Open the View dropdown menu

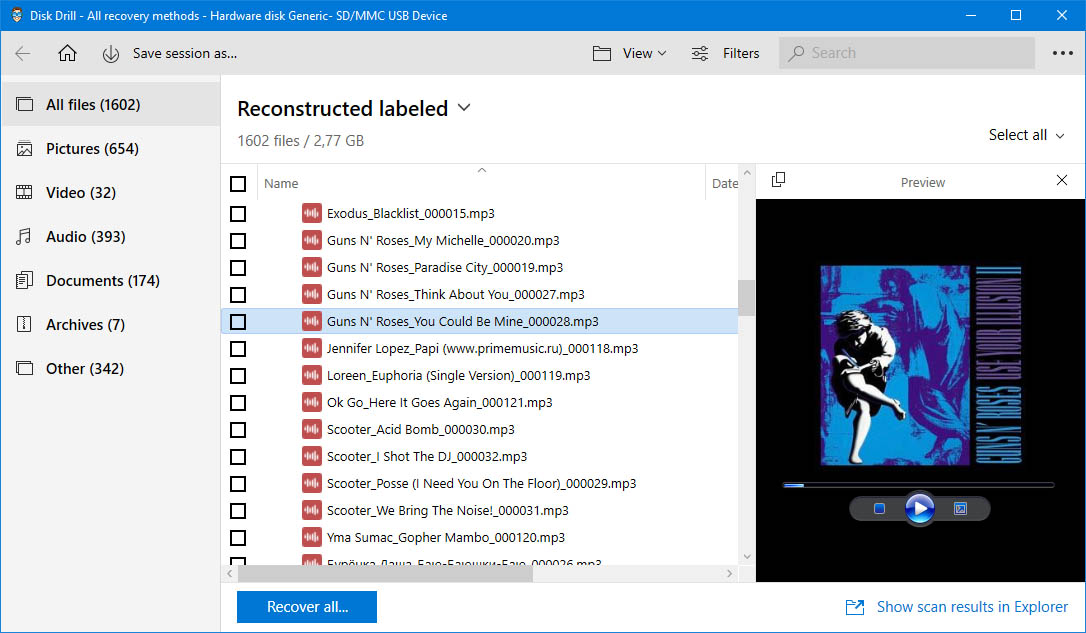[x=644, y=53]
